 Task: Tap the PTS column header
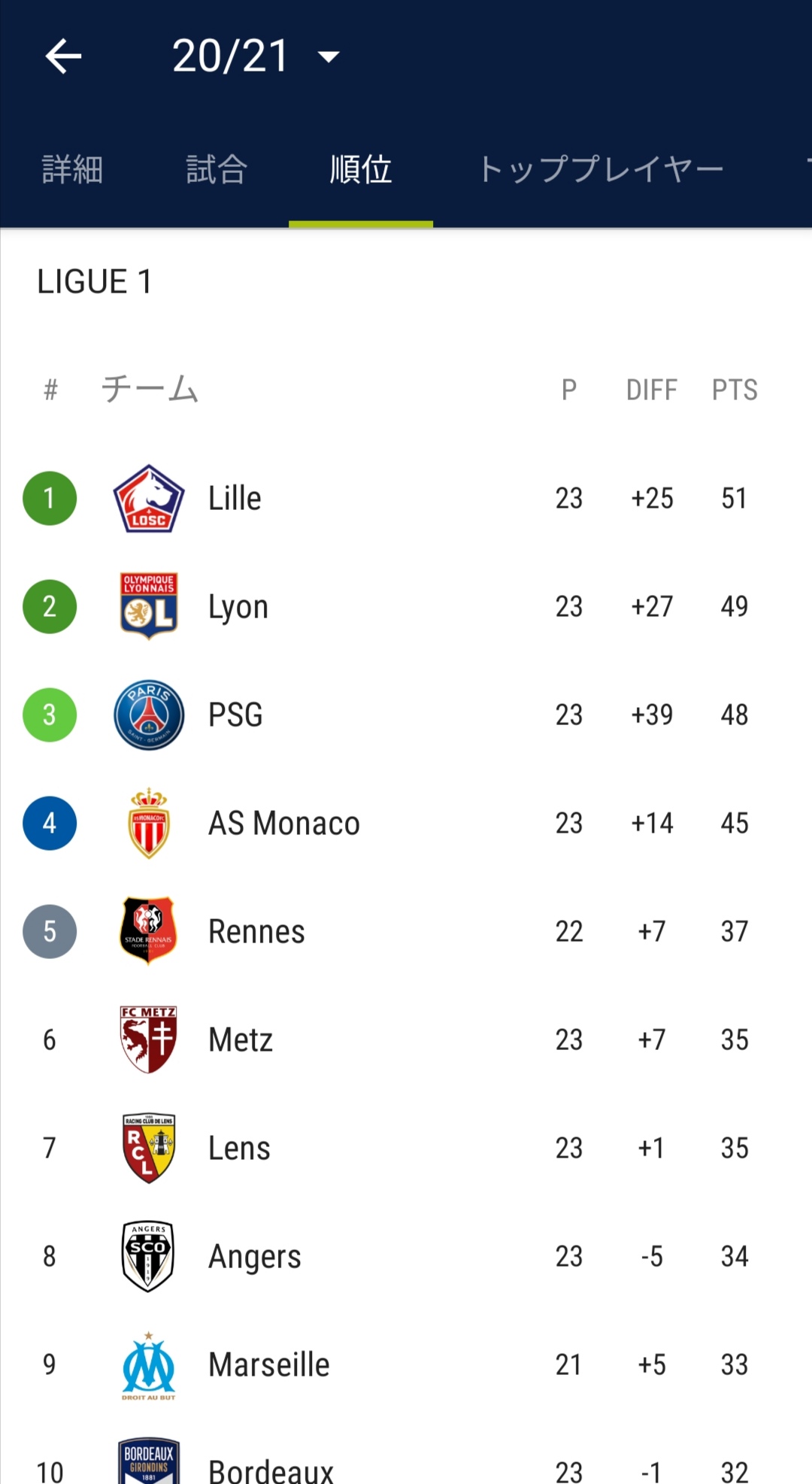(735, 390)
